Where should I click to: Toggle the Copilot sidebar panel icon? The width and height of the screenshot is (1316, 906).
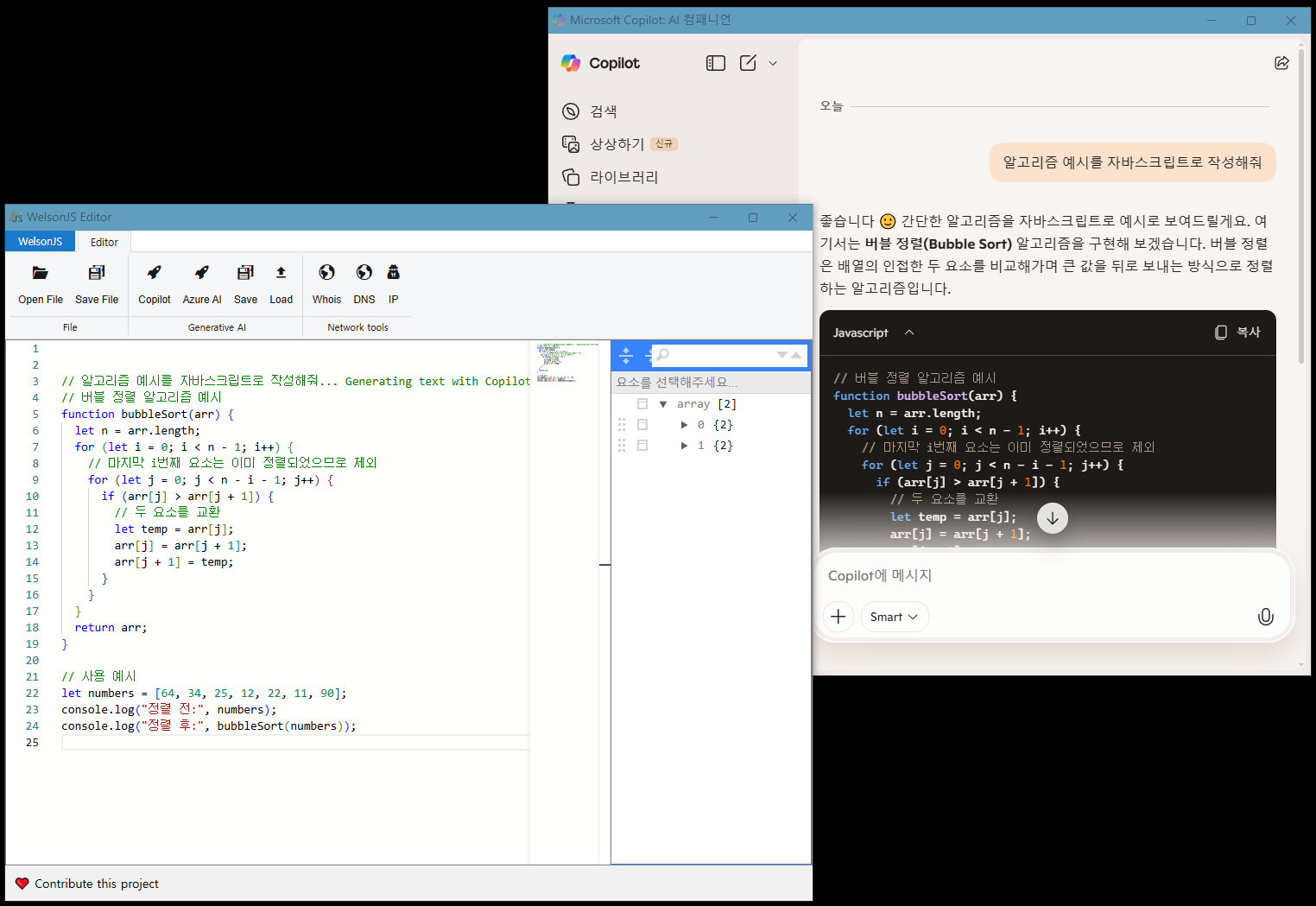(715, 63)
